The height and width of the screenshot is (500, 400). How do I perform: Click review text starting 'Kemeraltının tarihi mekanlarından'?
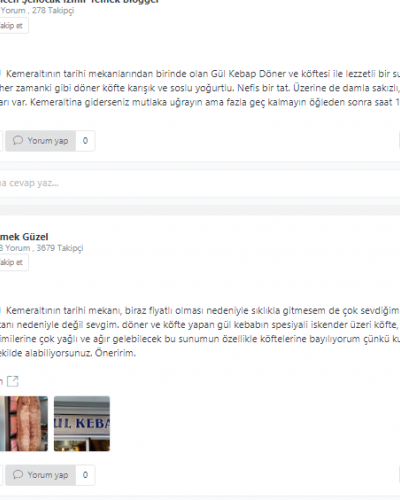pos(200,88)
